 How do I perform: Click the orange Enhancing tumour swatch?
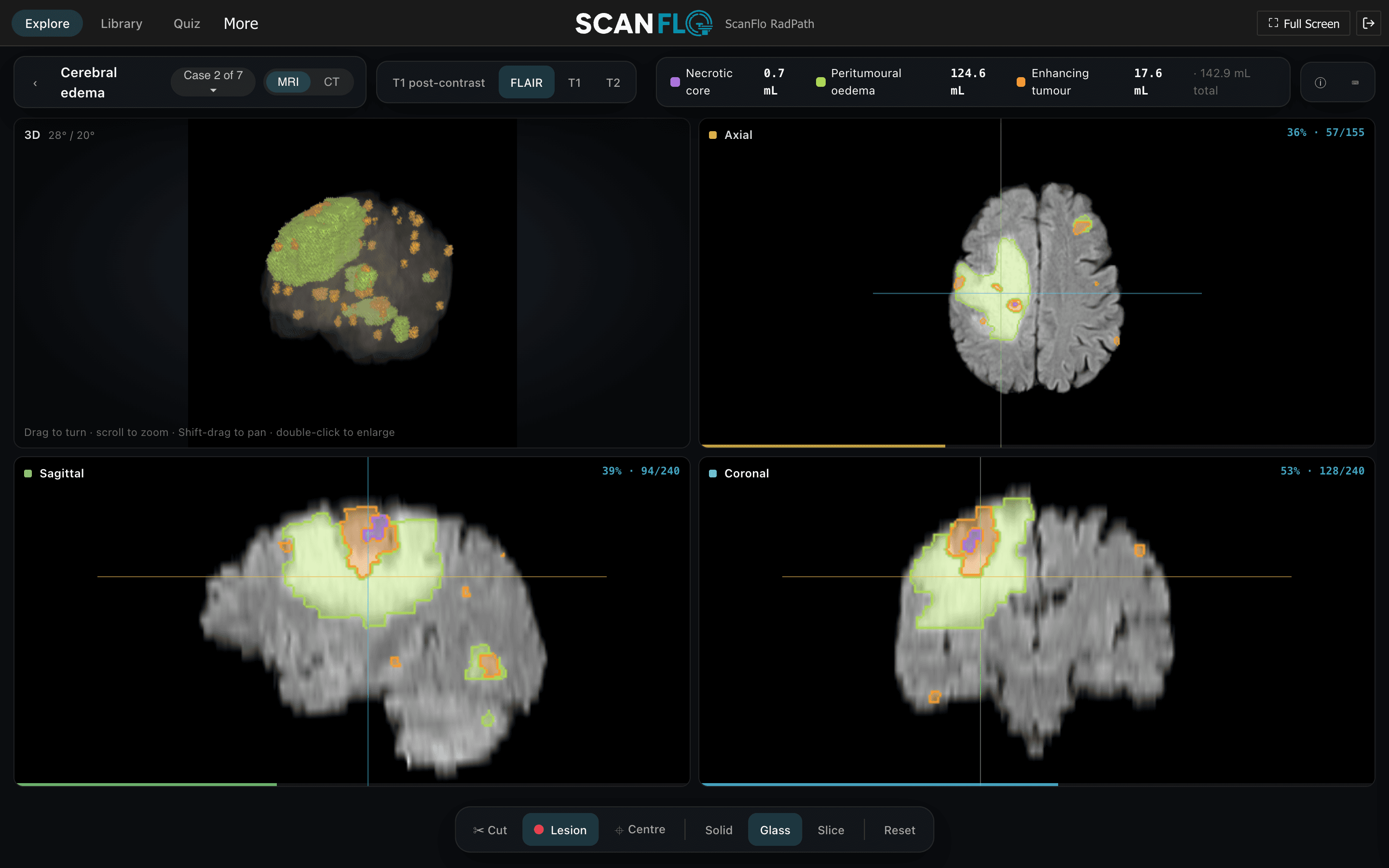pyautogui.click(x=1021, y=82)
